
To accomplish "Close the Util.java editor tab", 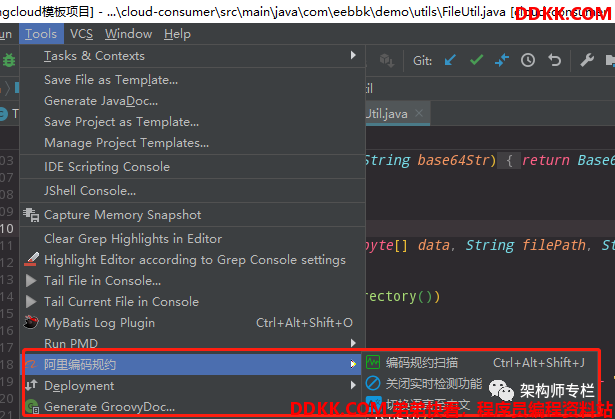I will [x=419, y=113].
